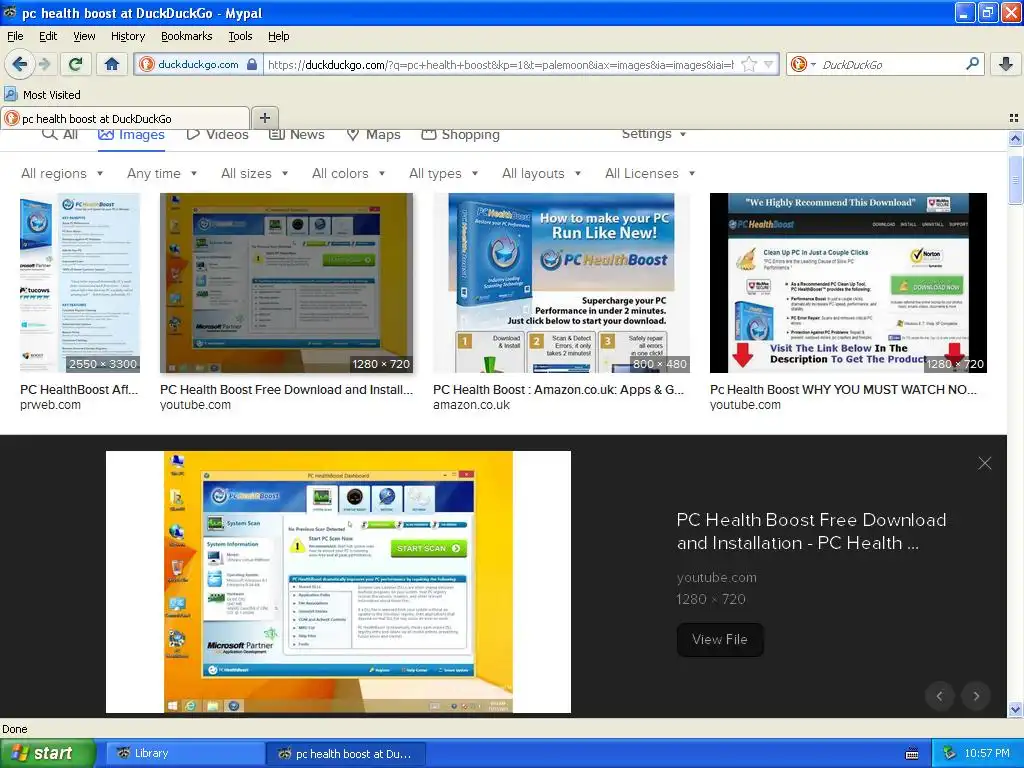Viewport: 1024px width, 768px height.
Task: Open the Home page icon
Action: click(112, 64)
